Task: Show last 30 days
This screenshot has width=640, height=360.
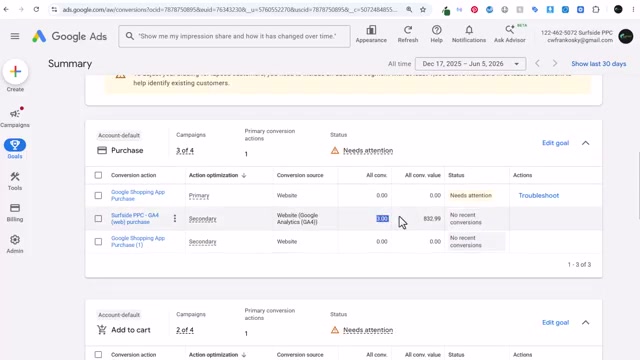Action: click(598, 64)
